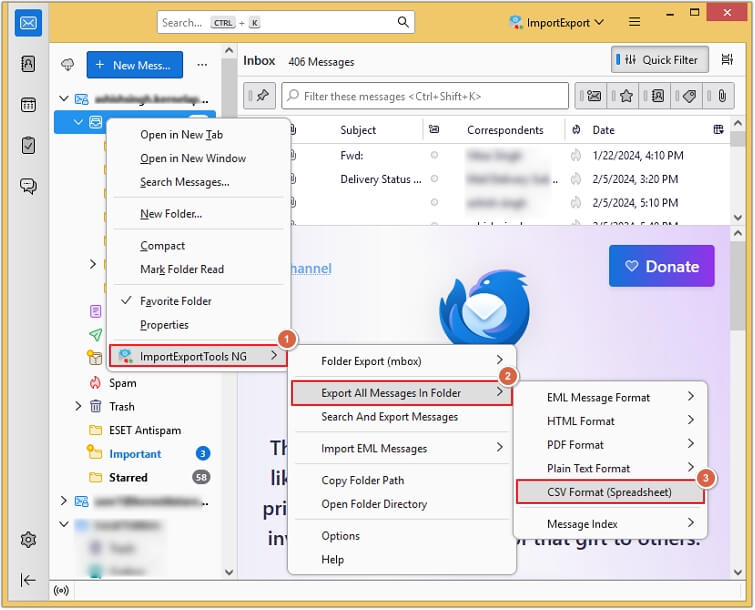Select Mark Folder Read
This screenshot has width=755, height=610.
point(198,269)
